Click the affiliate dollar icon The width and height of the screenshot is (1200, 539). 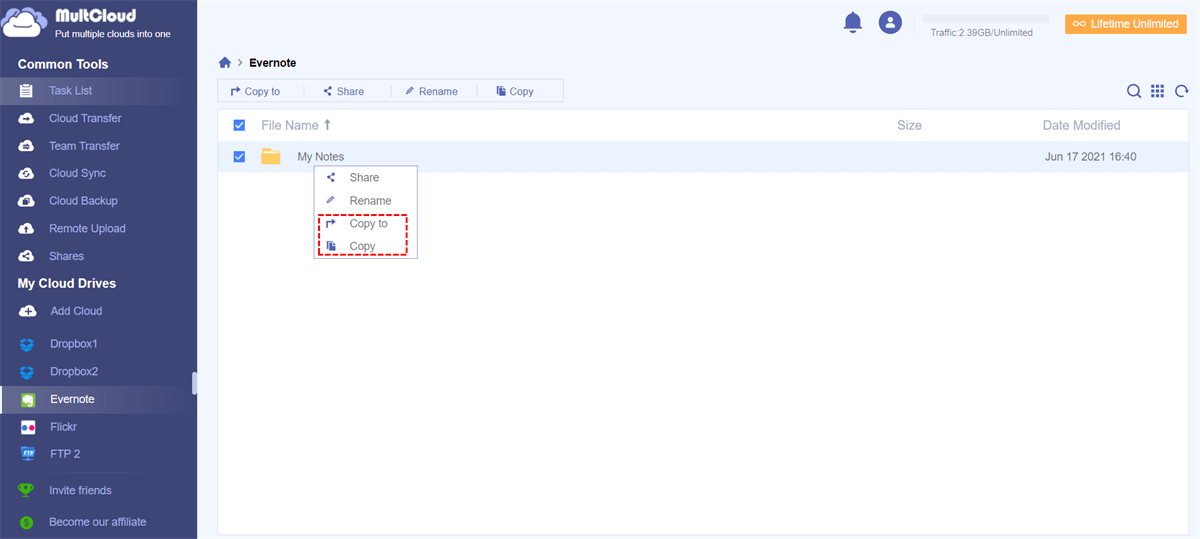click(26, 522)
